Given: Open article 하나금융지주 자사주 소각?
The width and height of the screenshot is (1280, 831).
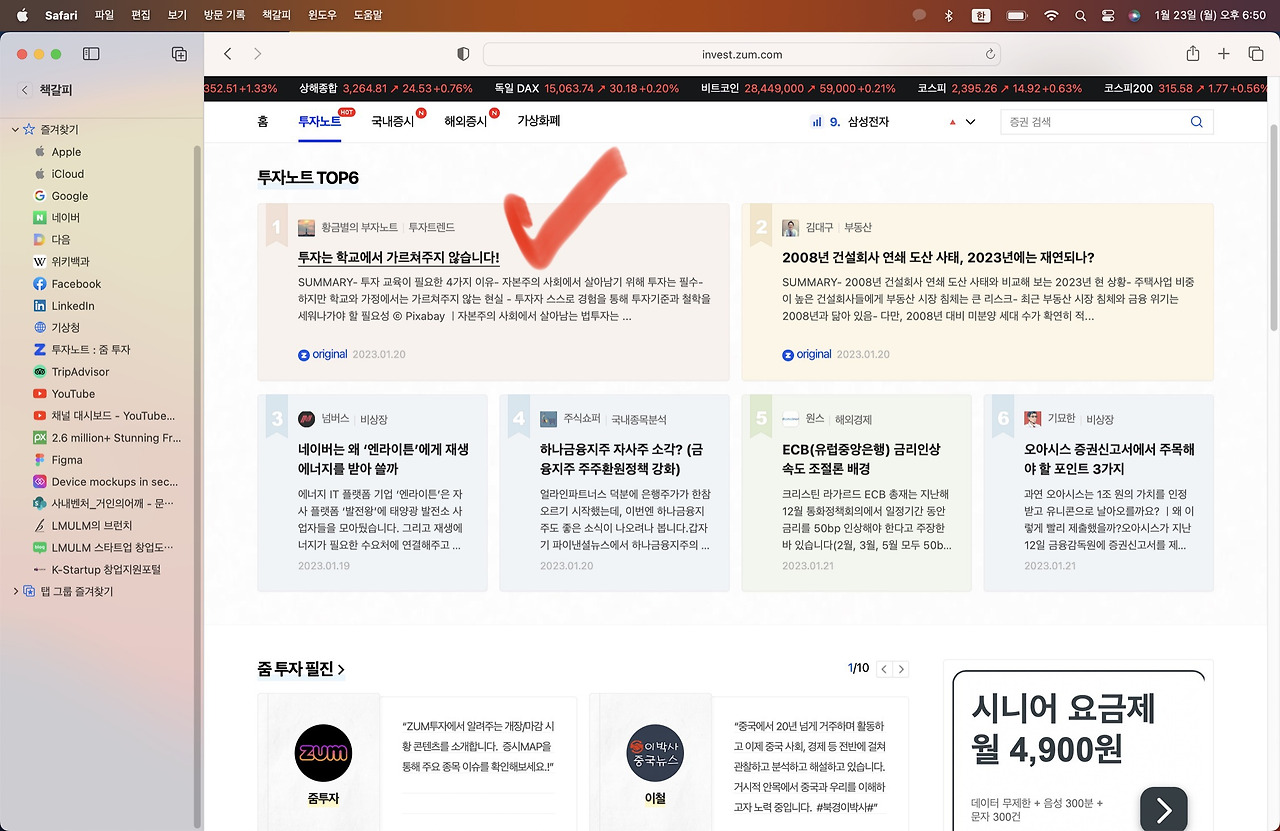Looking at the screenshot, I should 621,459.
